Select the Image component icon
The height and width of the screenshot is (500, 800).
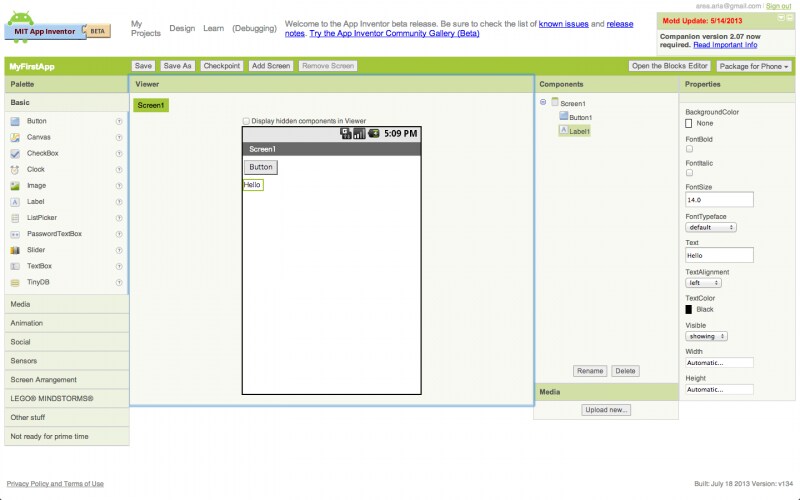click(15, 185)
